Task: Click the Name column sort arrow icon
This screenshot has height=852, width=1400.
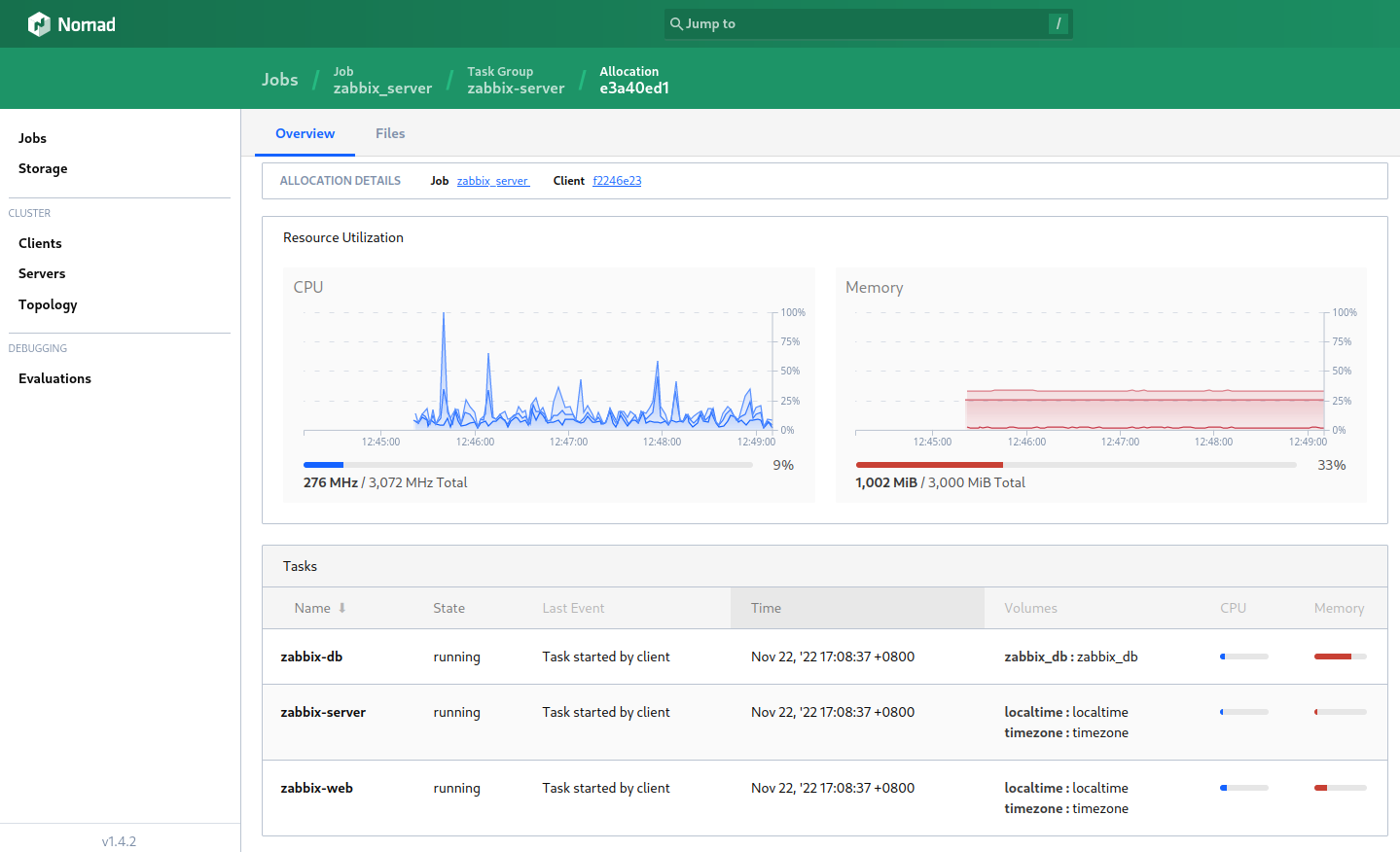Action: click(342, 608)
